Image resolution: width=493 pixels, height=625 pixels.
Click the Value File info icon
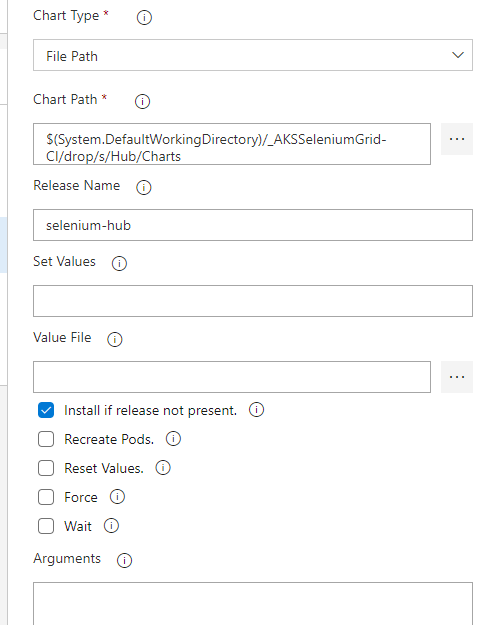click(x=114, y=339)
